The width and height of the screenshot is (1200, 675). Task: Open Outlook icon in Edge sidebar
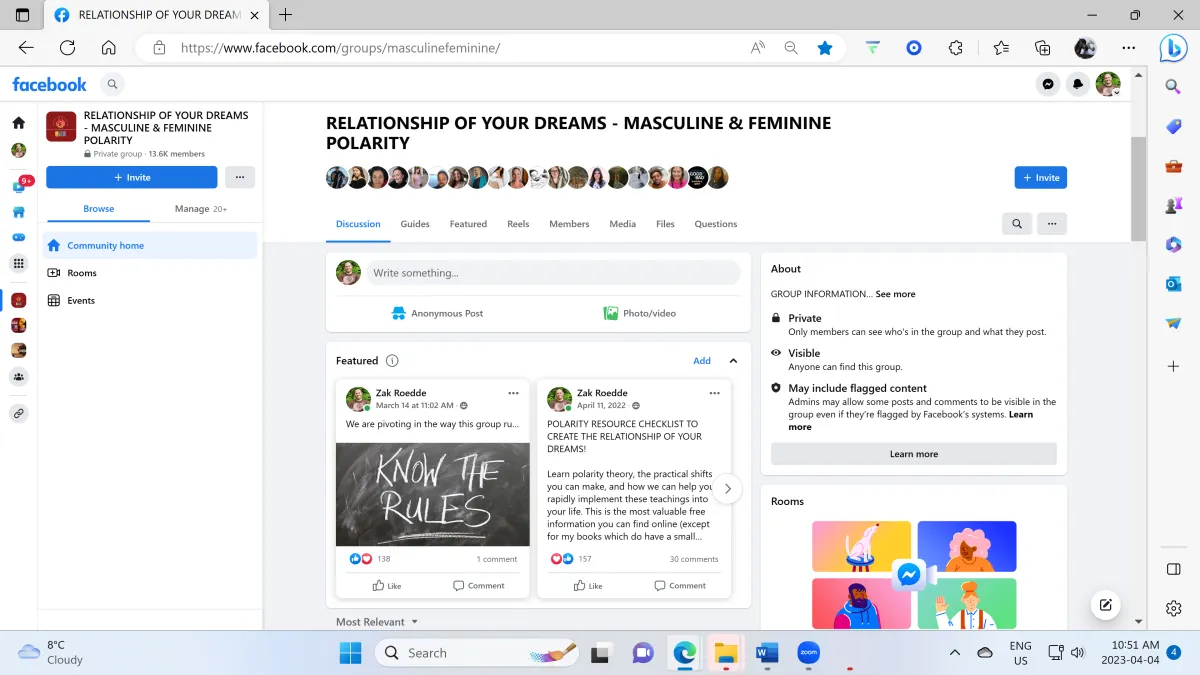(x=1174, y=284)
